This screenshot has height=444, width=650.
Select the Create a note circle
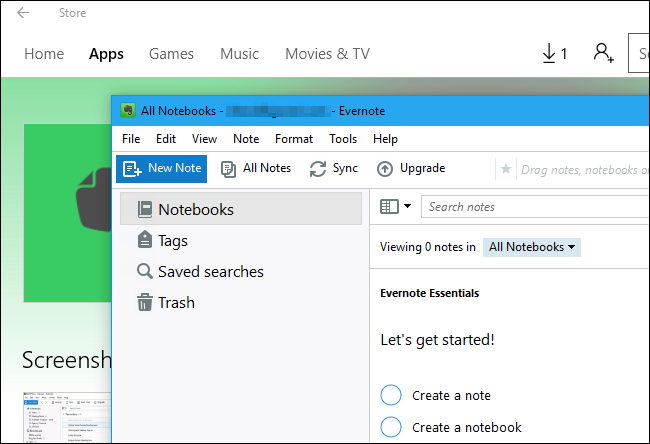[x=391, y=395]
